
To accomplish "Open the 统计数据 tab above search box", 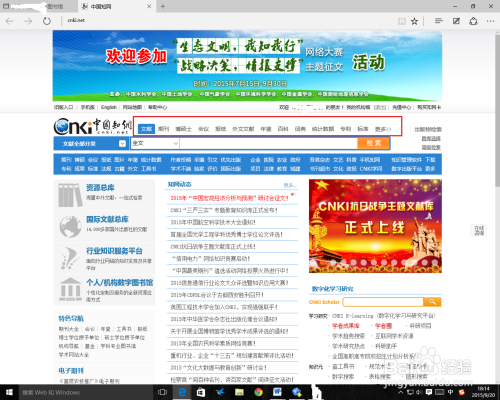I will pos(323,129).
